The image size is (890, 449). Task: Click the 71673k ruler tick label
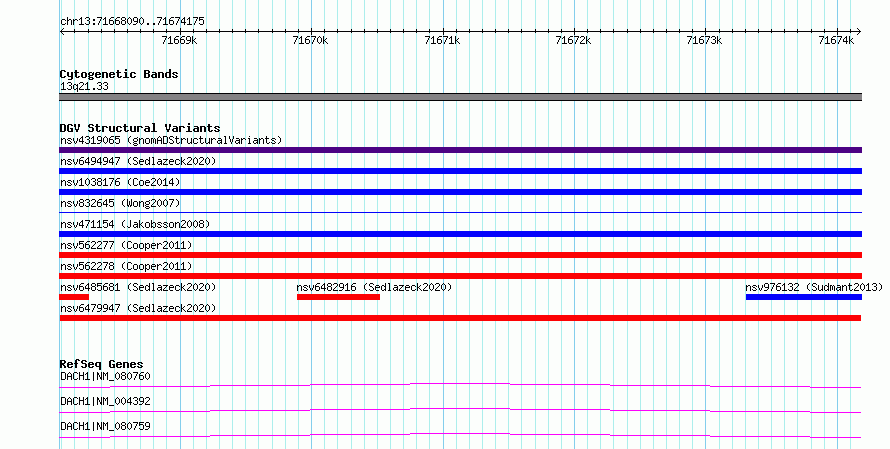tap(704, 40)
